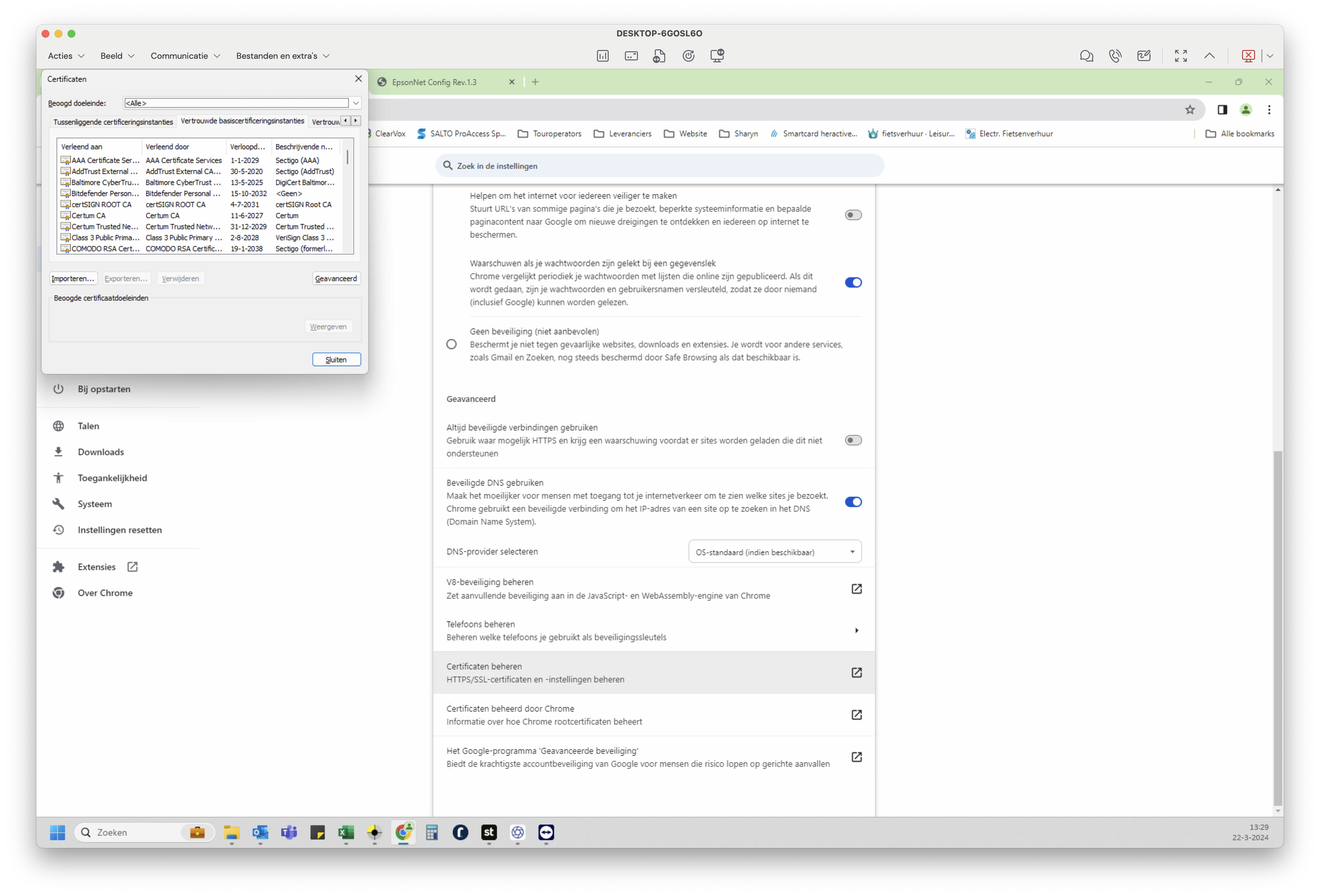Viewport: 1320px width, 896px height.
Task: Toggle 'Helpen om het internet veiliger te maken'
Action: 853,215
